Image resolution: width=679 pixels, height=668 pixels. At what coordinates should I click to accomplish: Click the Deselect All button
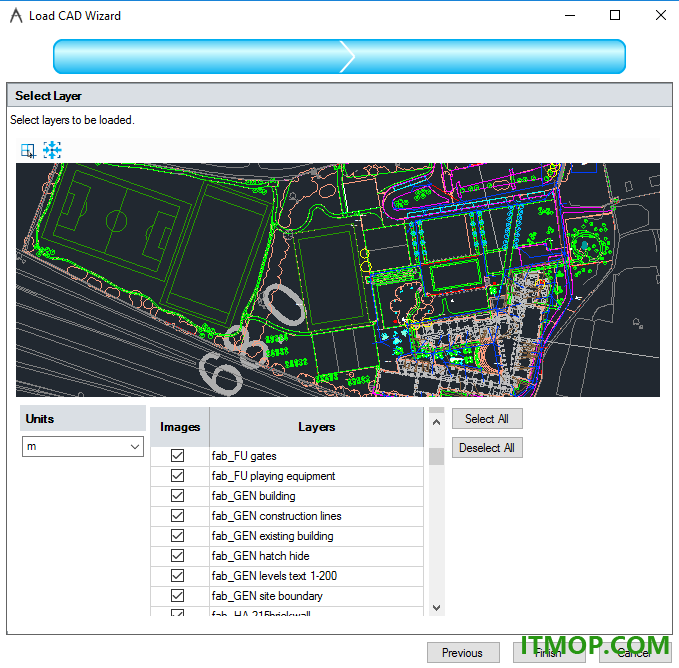click(x=487, y=448)
